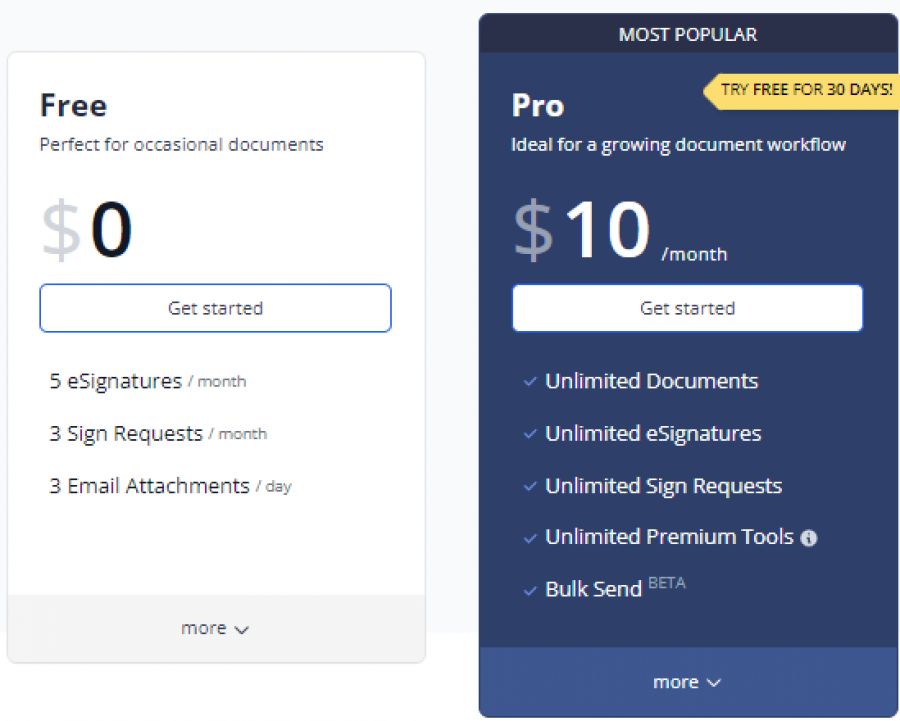
Task: Click the checkmark beside Bulk Send
Action: [530, 590]
